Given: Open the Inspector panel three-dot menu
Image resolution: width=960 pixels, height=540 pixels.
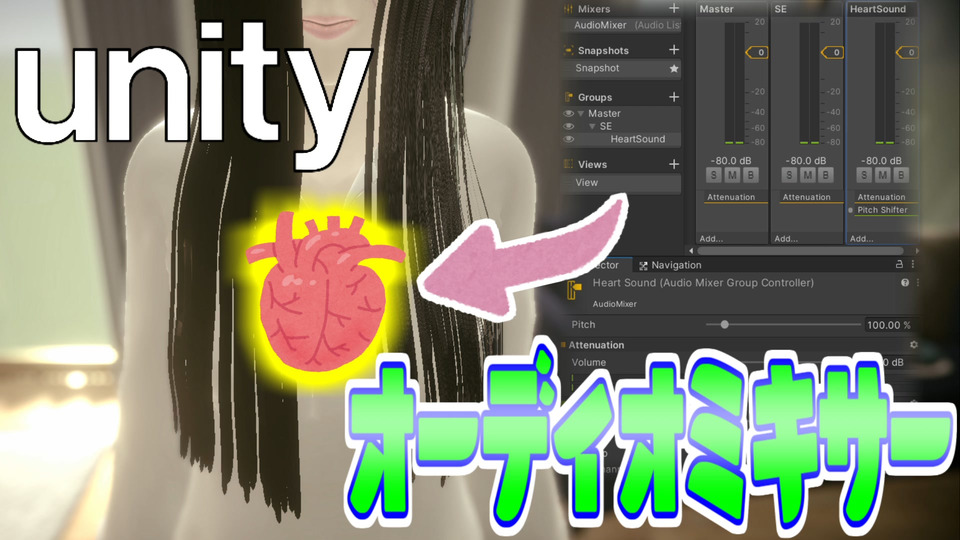Looking at the screenshot, I should pyautogui.click(x=913, y=264).
